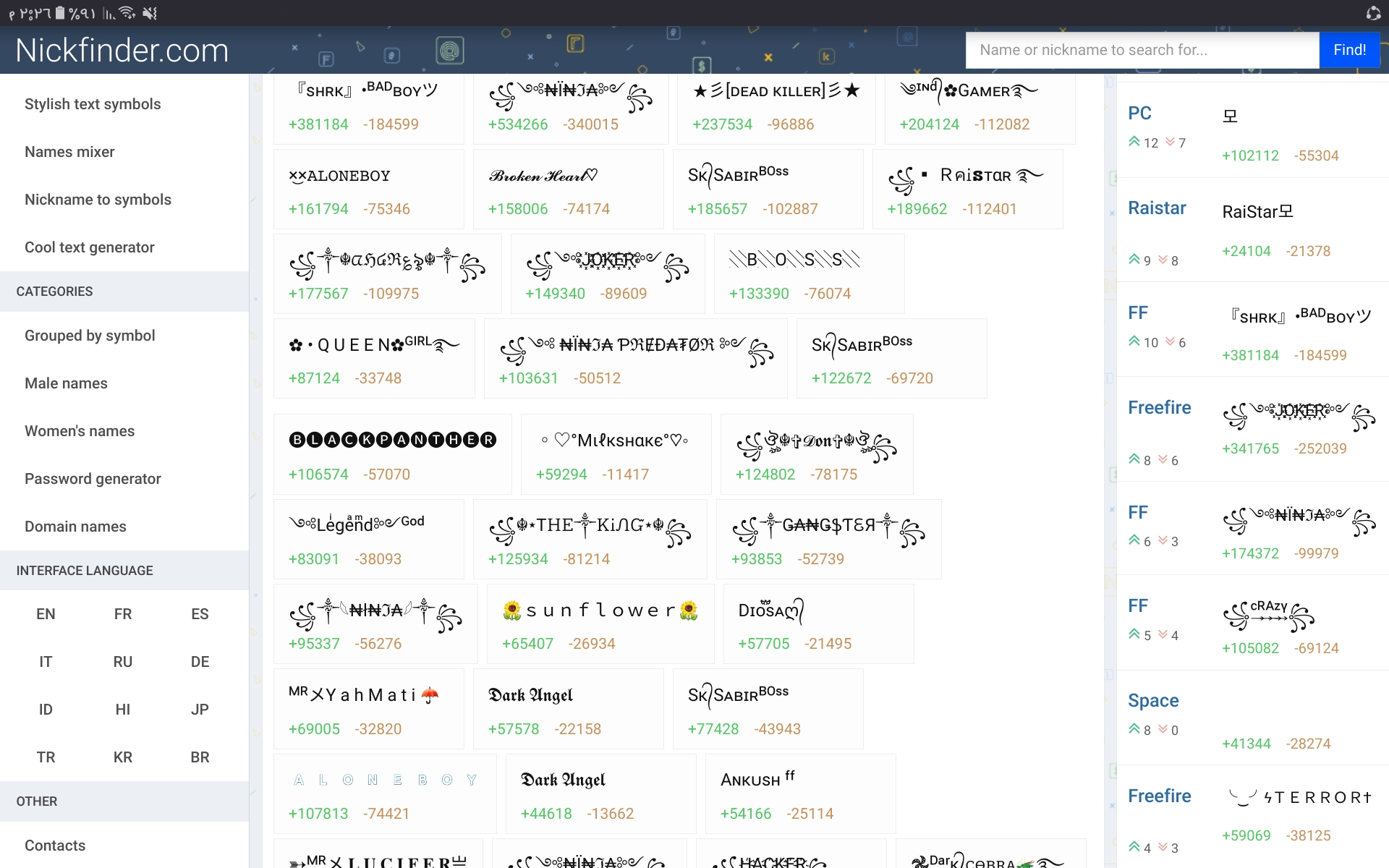
Task: Open Password generator page
Action: click(x=93, y=479)
